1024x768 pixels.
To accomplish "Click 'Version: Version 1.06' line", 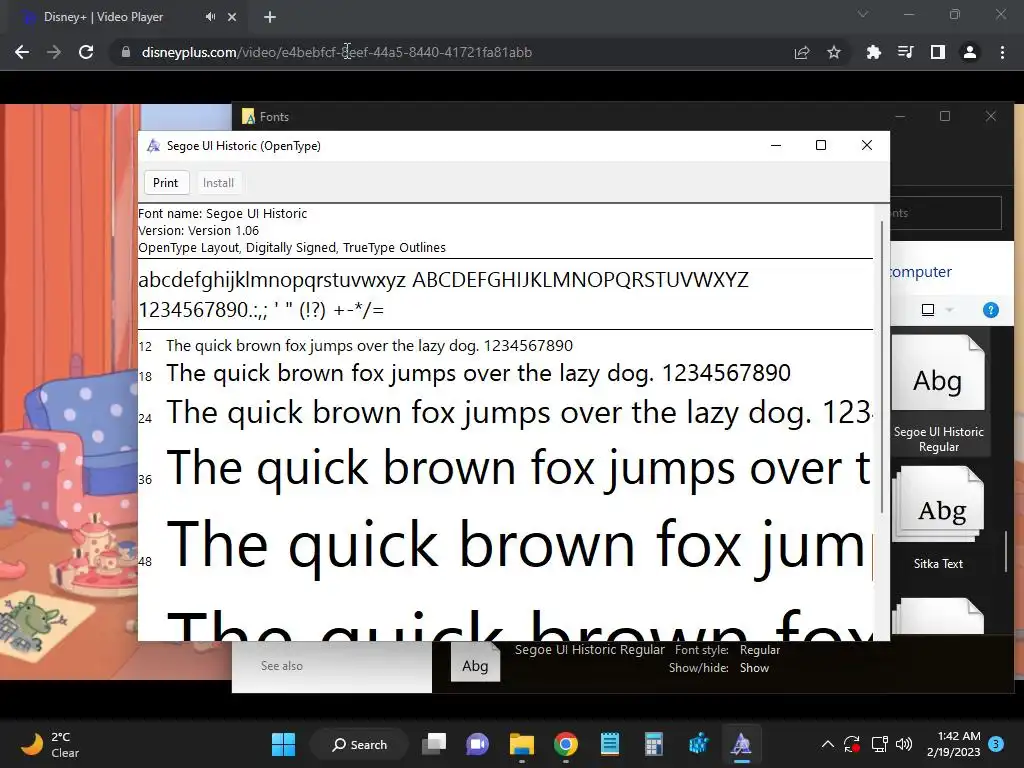I will [x=199, y=231].
